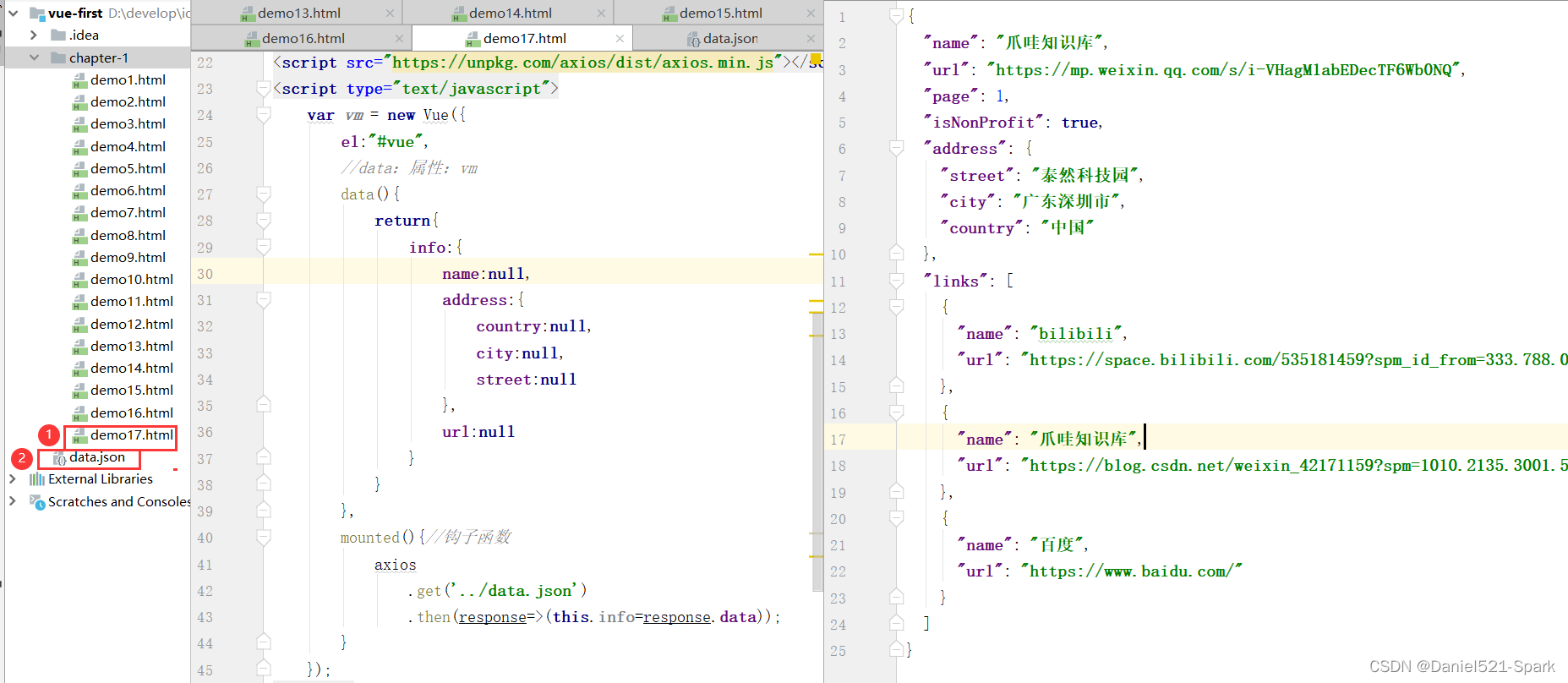Switch to the demo13.html editor tab
The width and height of the screenshot is (1568, 683).
[298, 13]
